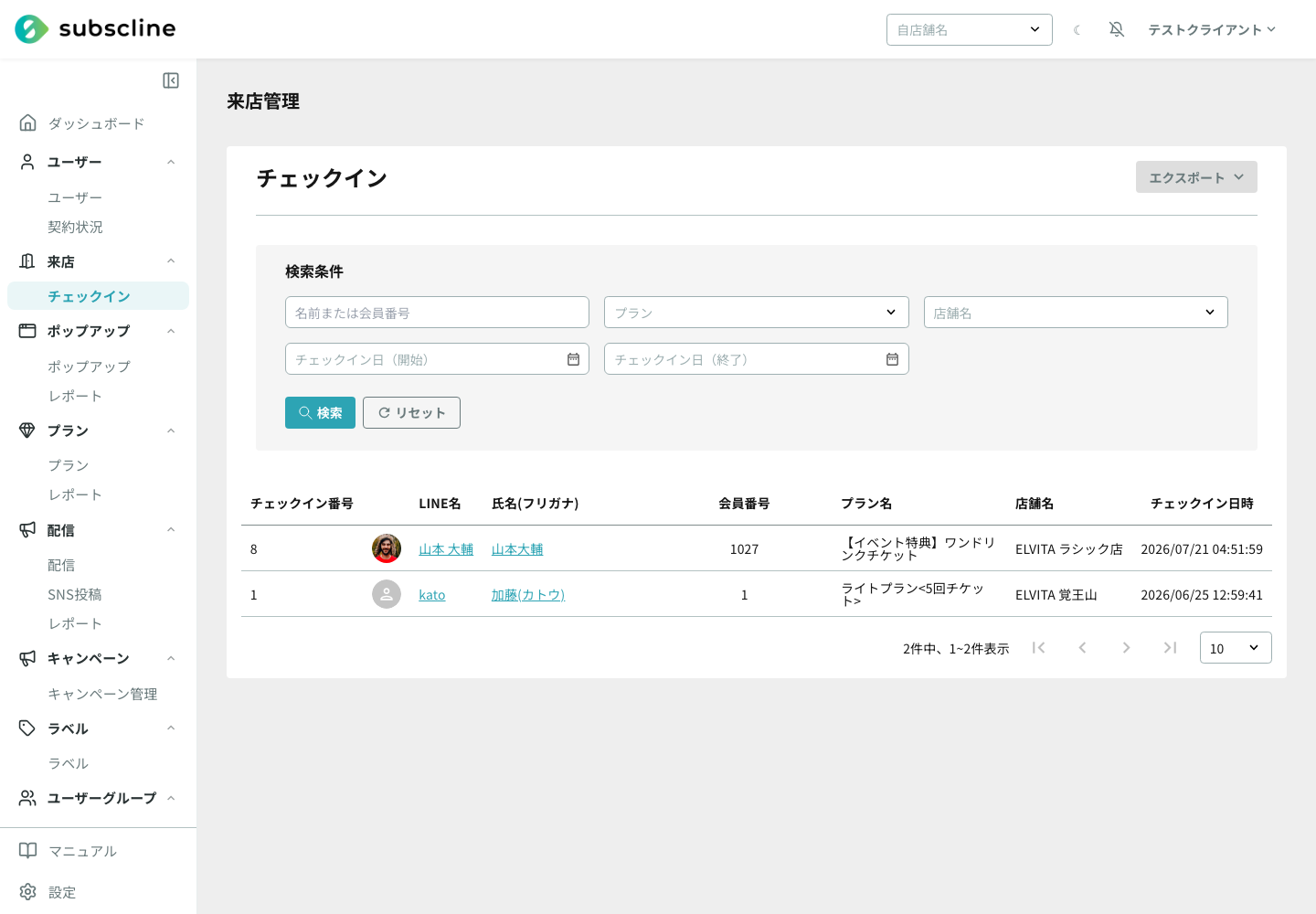Screen dimensions: 1316x914
Task: Click ELVITA 覚王山 store cell
Action: pos(1056,595)
